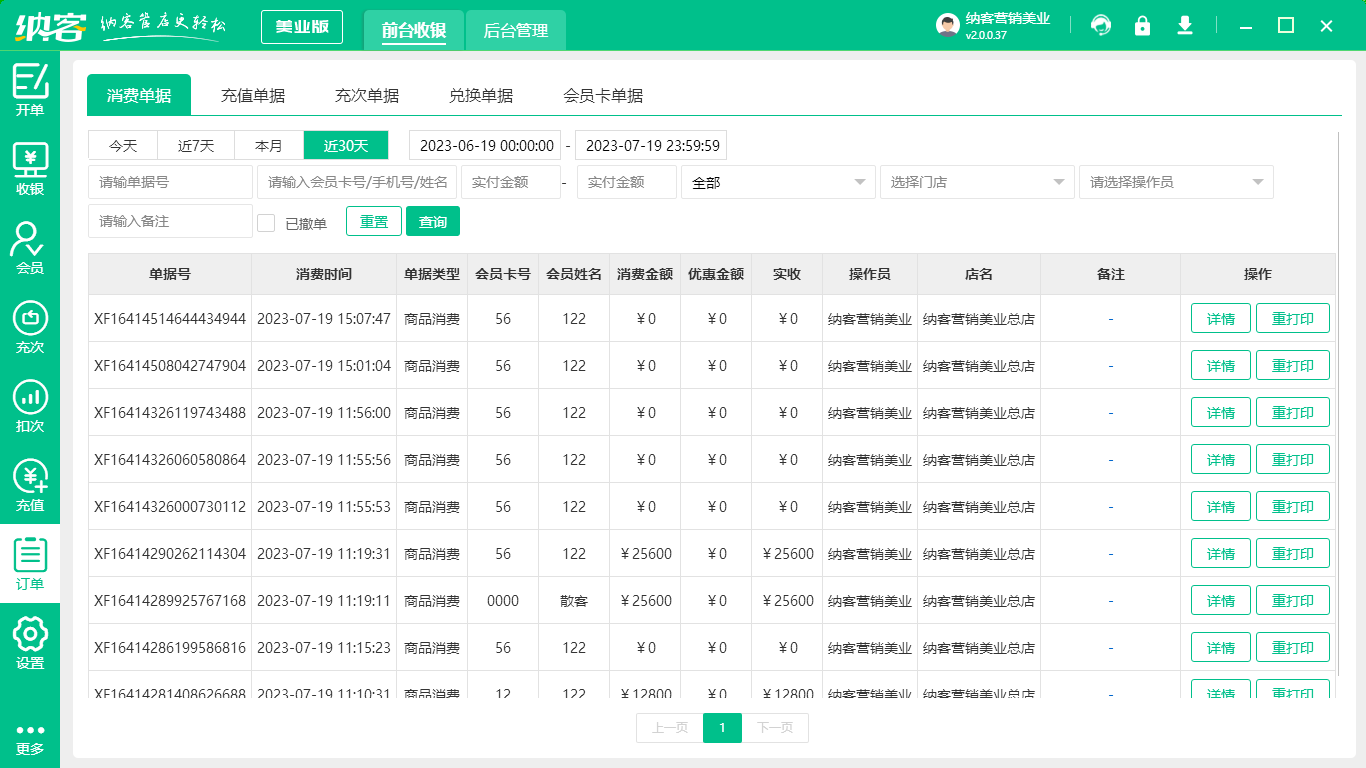Switch to the 充值单据 tab
Image resolution: width=1366 pixels, height=768 pixels.
tap(253, 95)
